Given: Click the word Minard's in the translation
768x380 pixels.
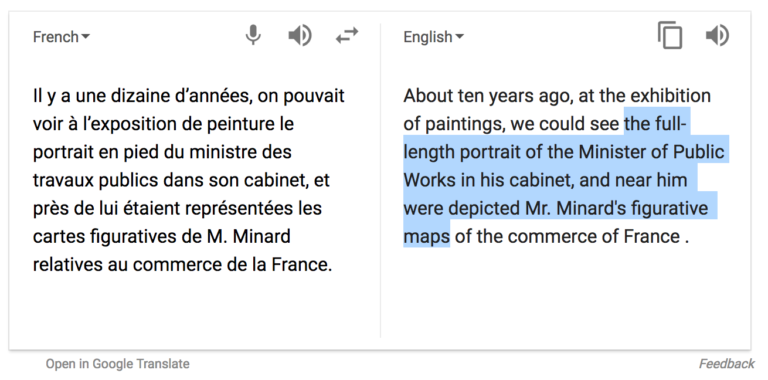Looking at the screenshot, I should (x=591, y=208).
